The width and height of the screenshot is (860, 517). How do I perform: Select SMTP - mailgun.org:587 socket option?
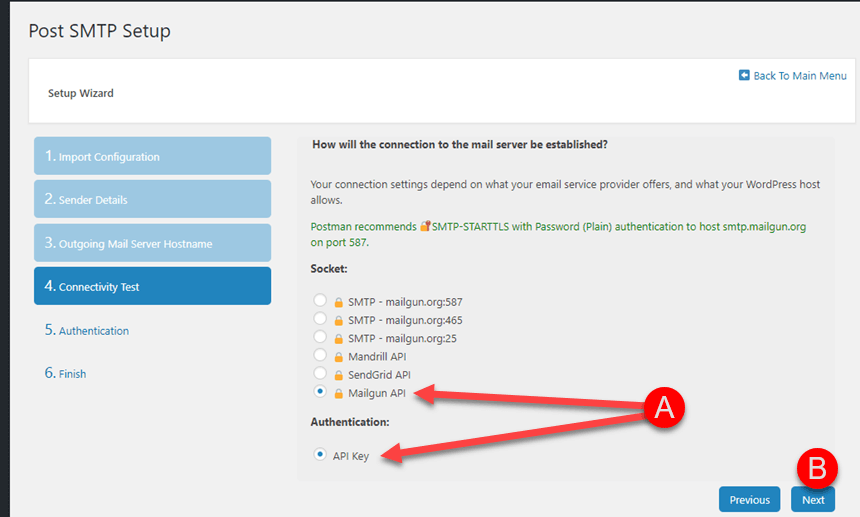point(320,300)
